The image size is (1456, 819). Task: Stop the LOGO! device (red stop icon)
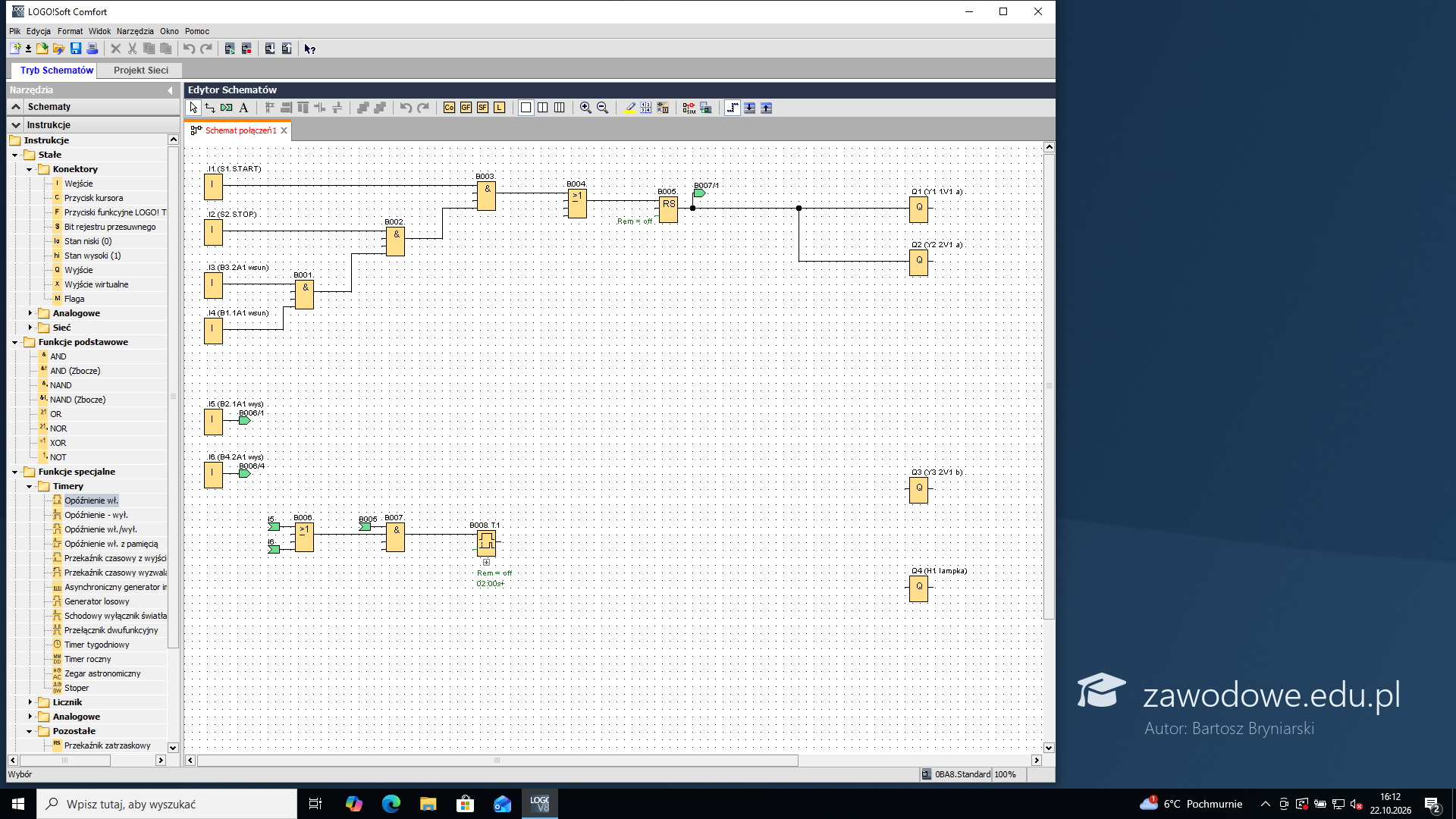tap(246, 49)
